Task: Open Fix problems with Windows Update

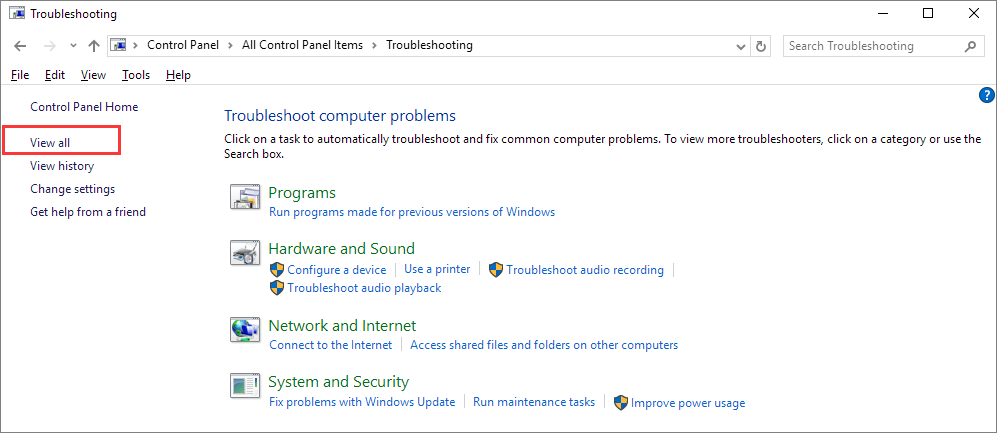Action: 362,402
